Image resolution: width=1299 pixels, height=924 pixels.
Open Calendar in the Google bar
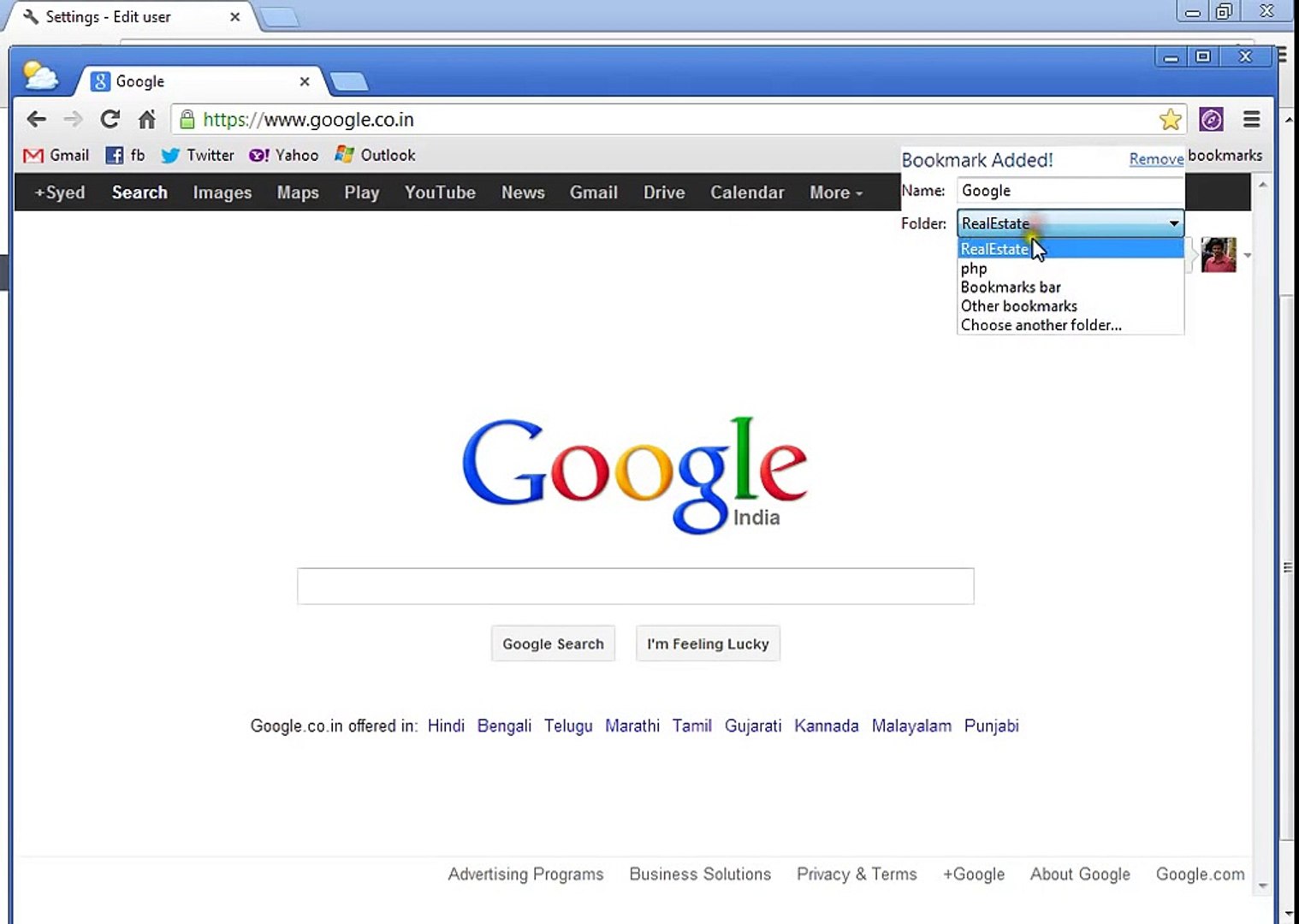coord(747,192)
